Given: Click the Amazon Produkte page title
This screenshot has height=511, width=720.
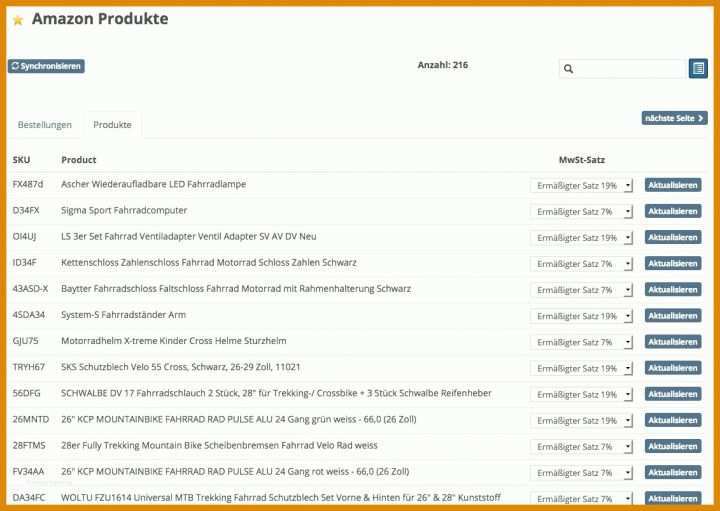Looking at the screenshot, I should [x=100, y=19].
